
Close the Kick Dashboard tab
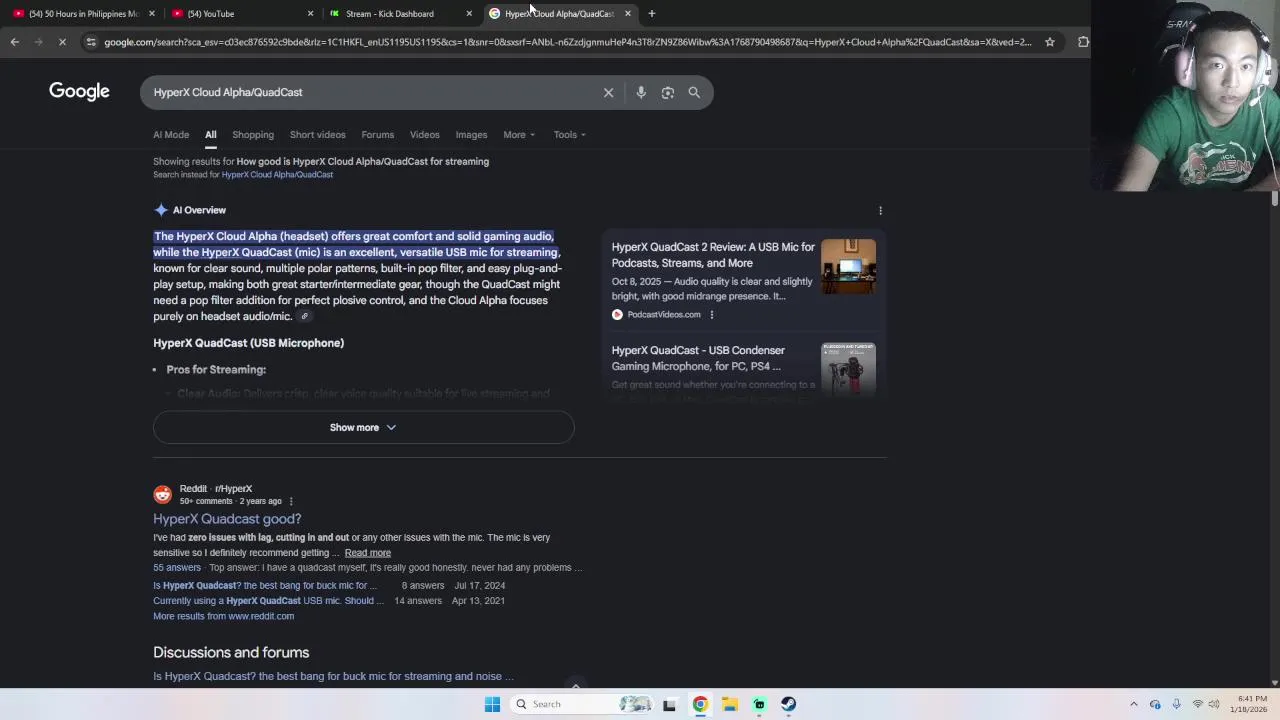(469, 14)
